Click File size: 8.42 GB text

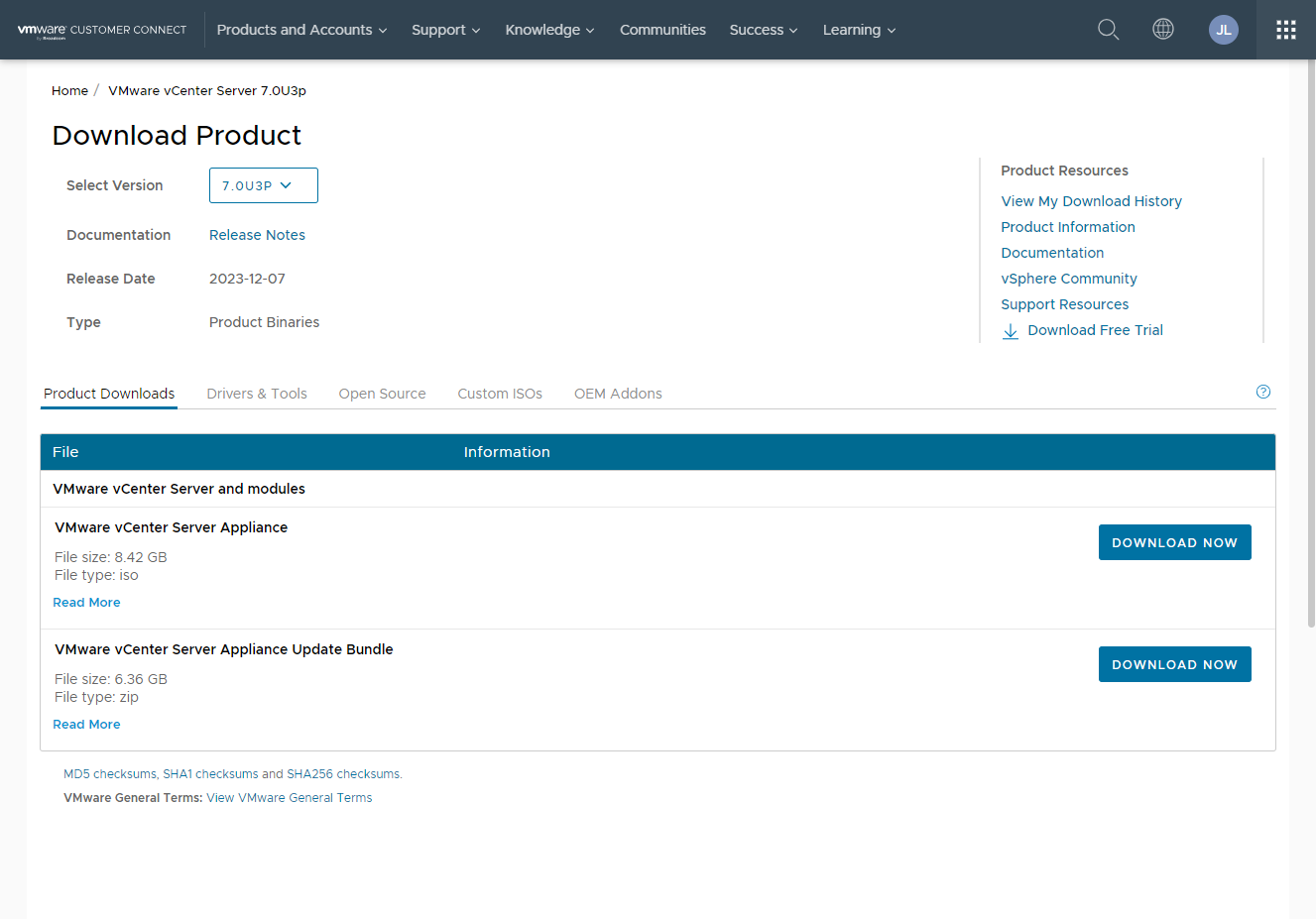[111, 557]
